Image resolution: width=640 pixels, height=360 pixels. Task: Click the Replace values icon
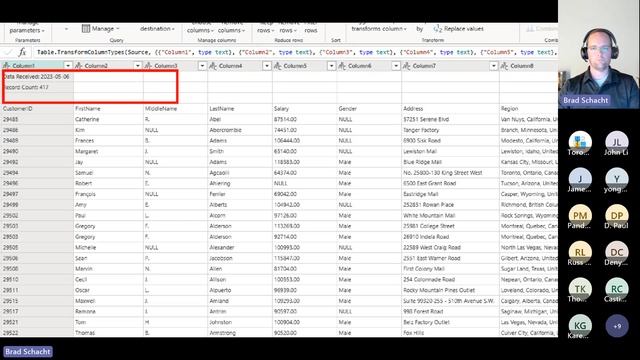tap(438, 29)
